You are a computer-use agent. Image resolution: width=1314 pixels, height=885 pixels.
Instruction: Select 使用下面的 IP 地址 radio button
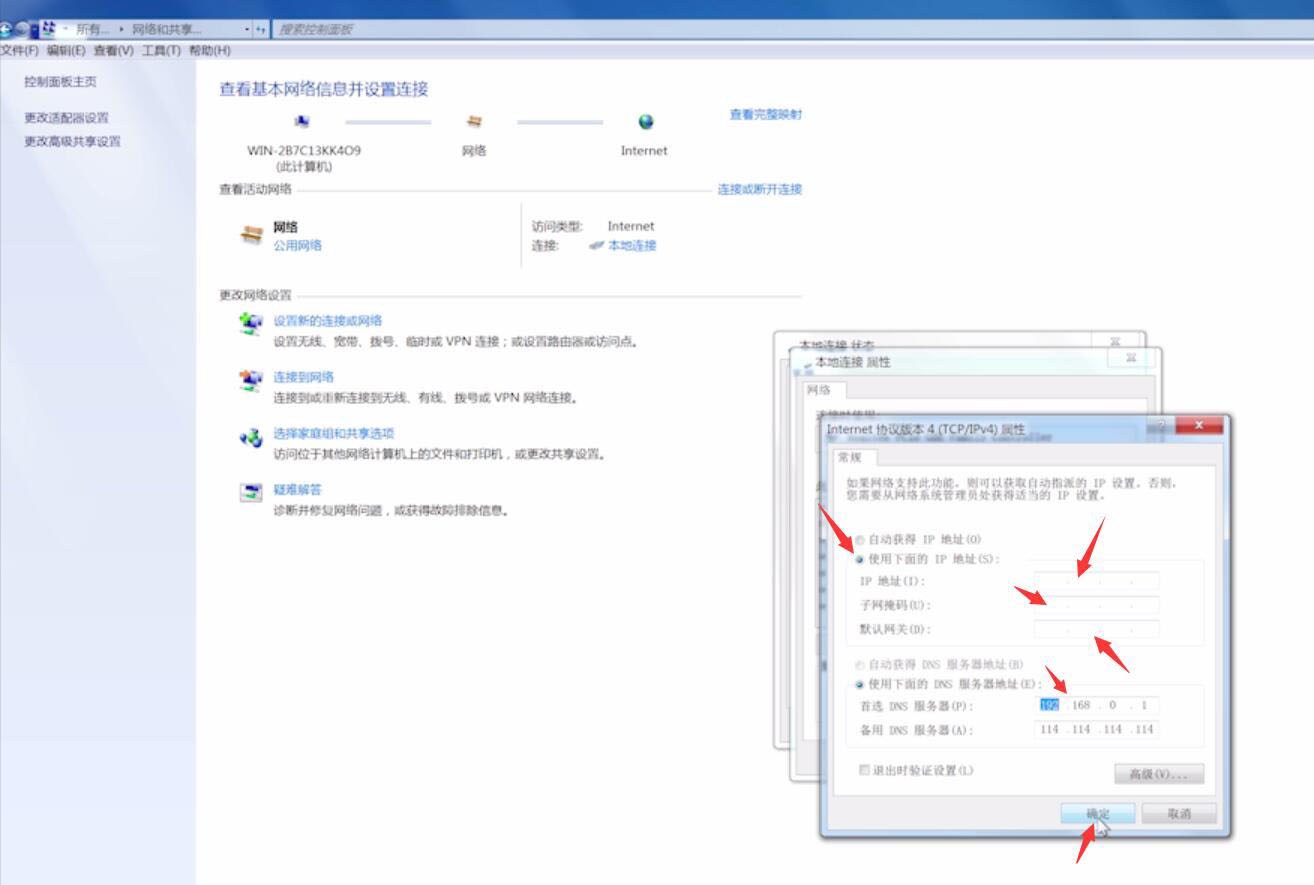coord(860,560)
